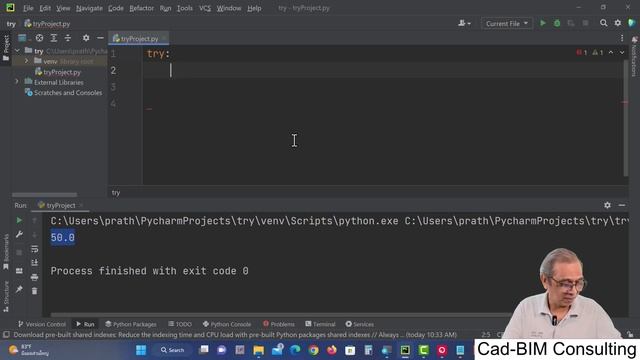This screenshot has height=360, width=640.
Task: Open the Refactor menu
Action: coord(141,8)
